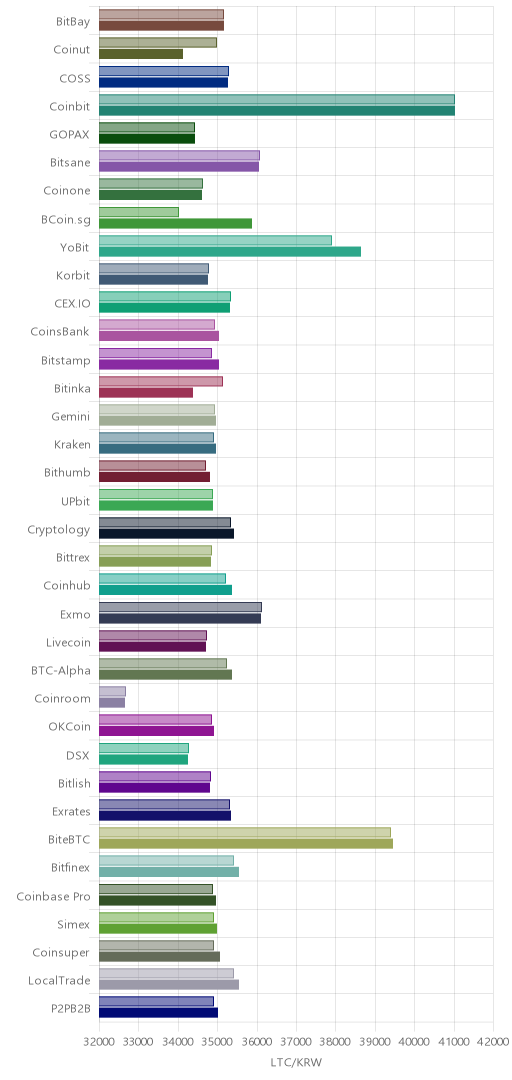Click the 42000 axis tick label

coord(493,1040)
